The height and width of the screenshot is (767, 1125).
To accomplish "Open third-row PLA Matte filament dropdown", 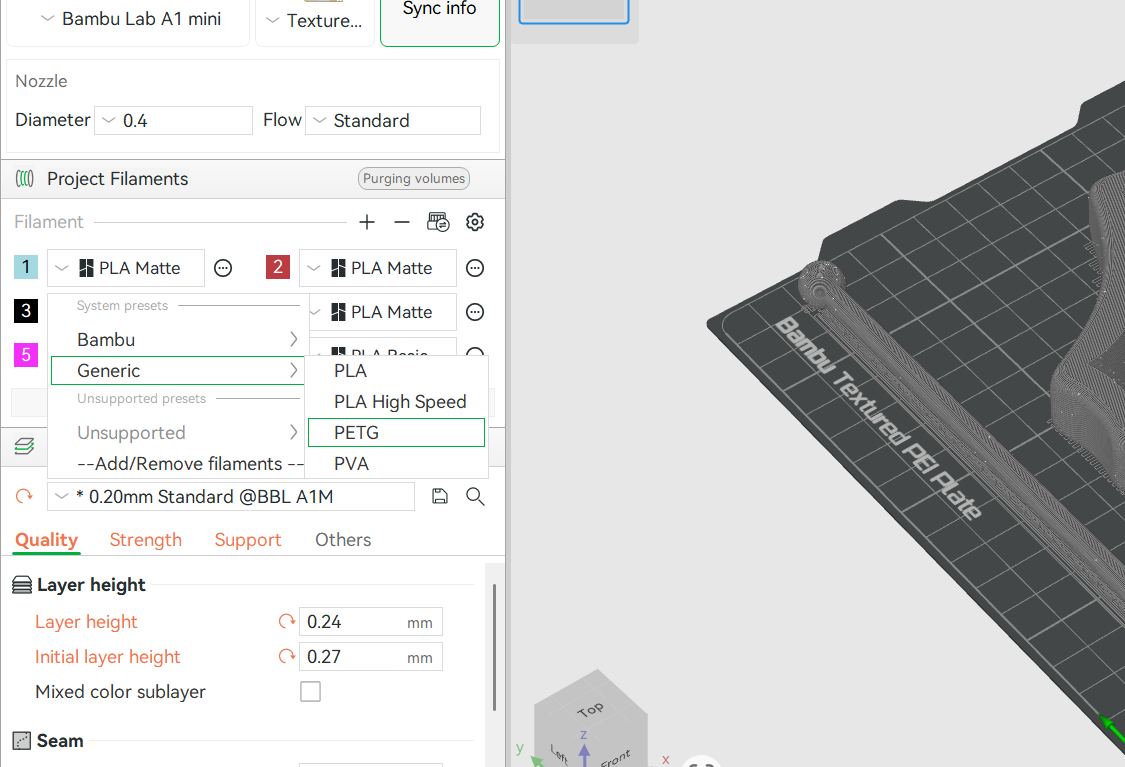I will coord(383,312).
